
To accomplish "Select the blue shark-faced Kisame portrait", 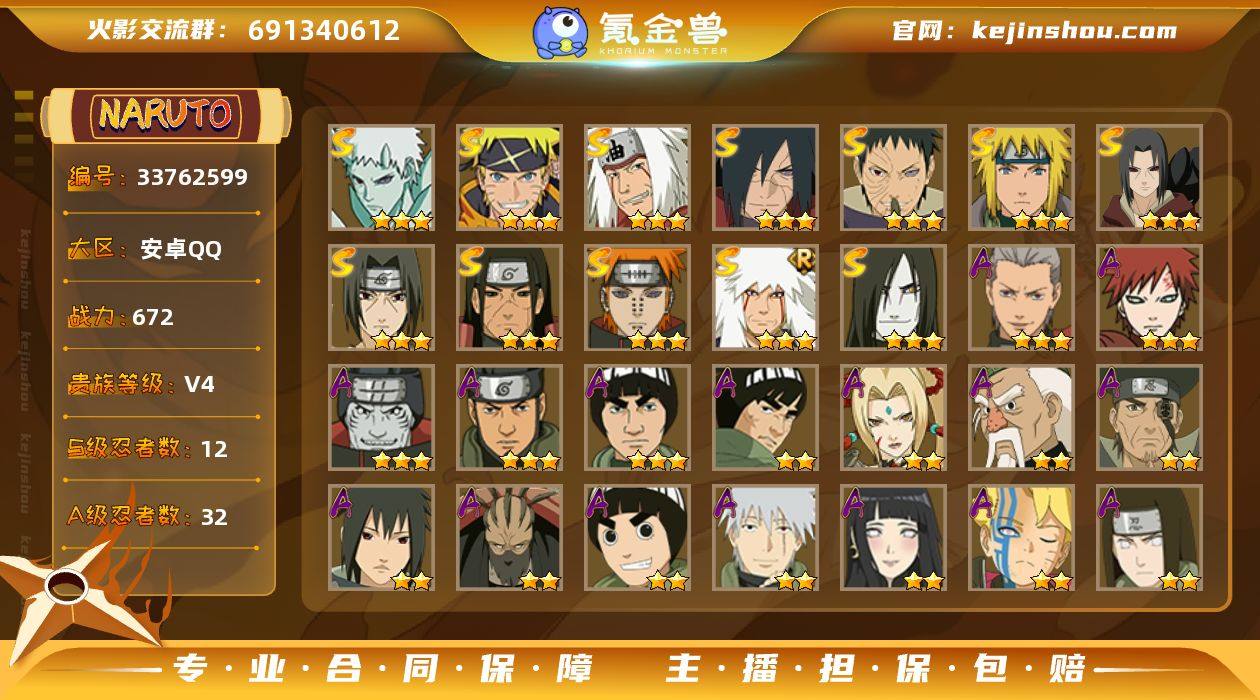I will click(382, 417).
